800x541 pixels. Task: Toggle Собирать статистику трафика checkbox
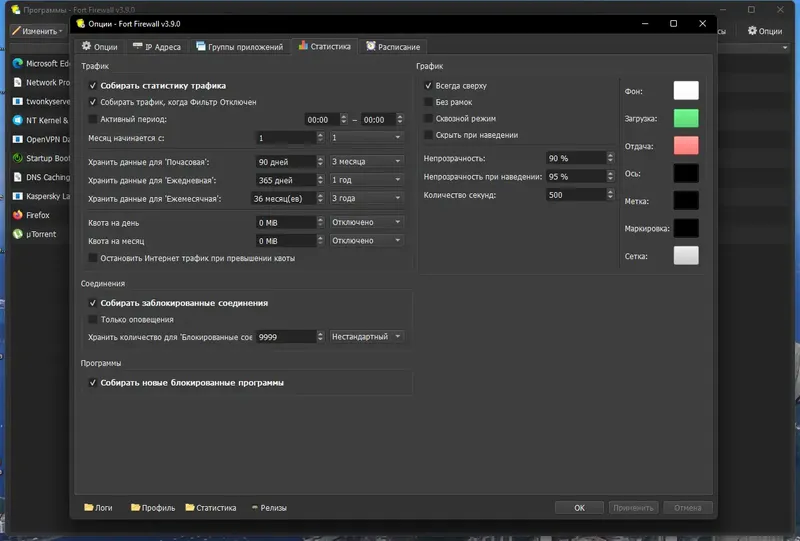92,86
